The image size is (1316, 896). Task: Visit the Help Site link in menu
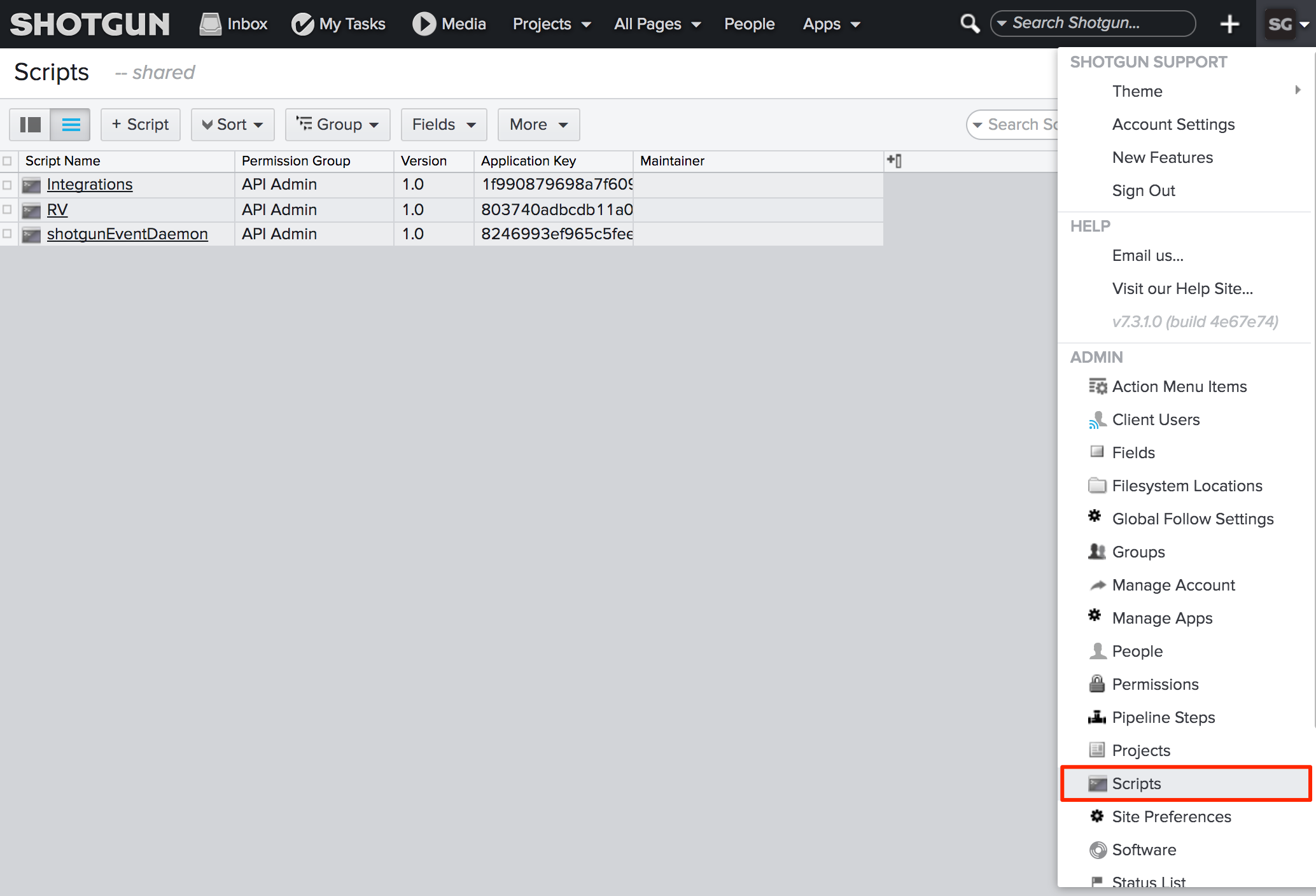[x=1183, y=288]
